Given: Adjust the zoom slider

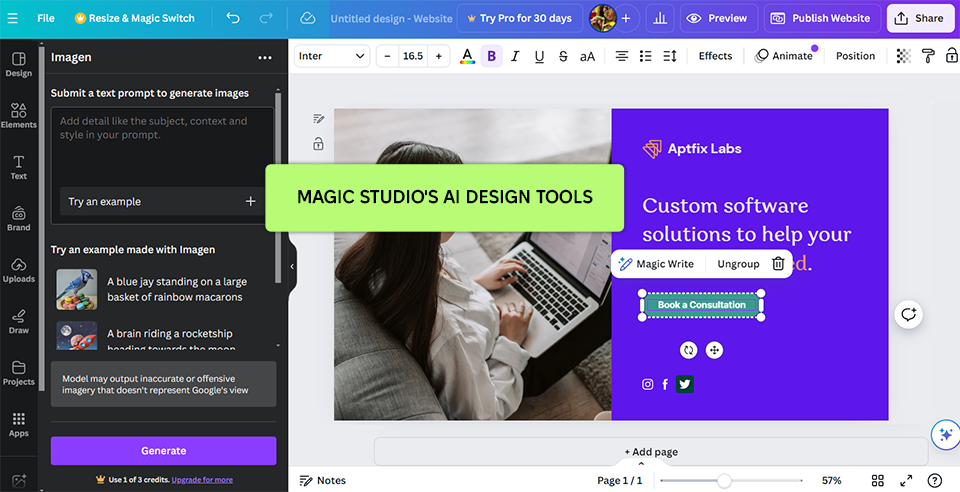Looking at the screenshot, I should [x=724, y=480].
